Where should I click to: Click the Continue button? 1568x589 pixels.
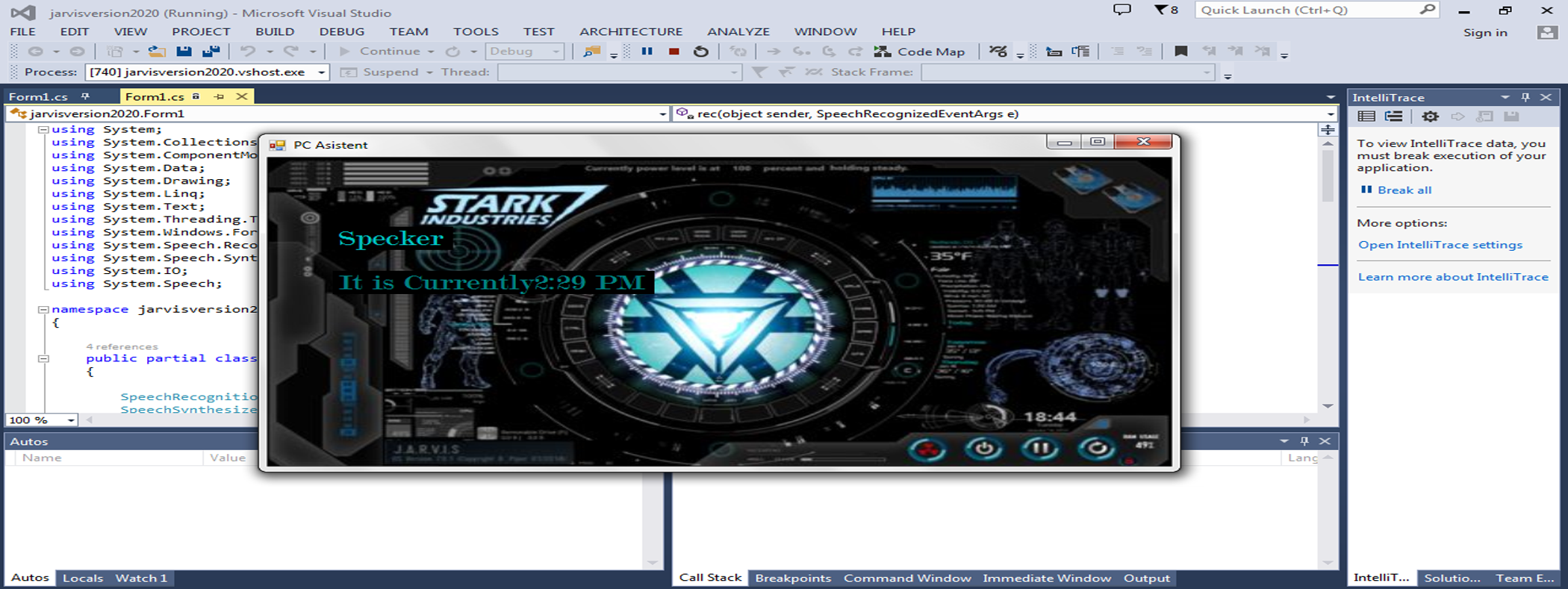click(x=380, y=52)
